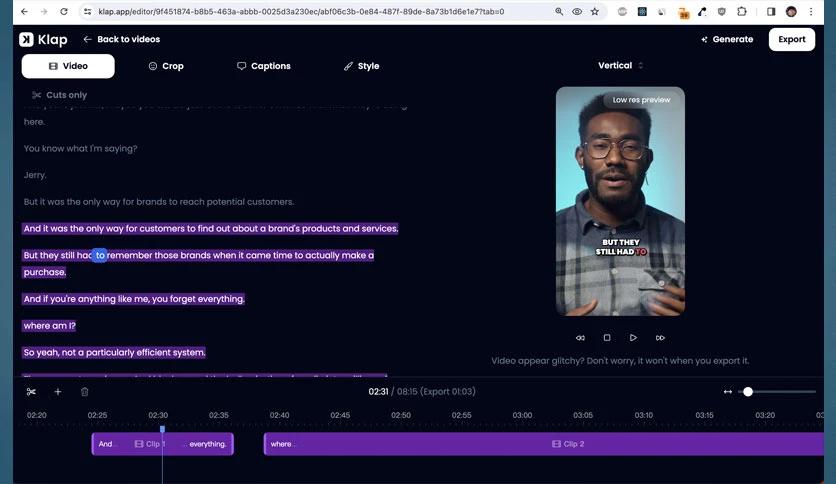
Task: Click the scissors split tool in timeline
Action: pos(31,392)
